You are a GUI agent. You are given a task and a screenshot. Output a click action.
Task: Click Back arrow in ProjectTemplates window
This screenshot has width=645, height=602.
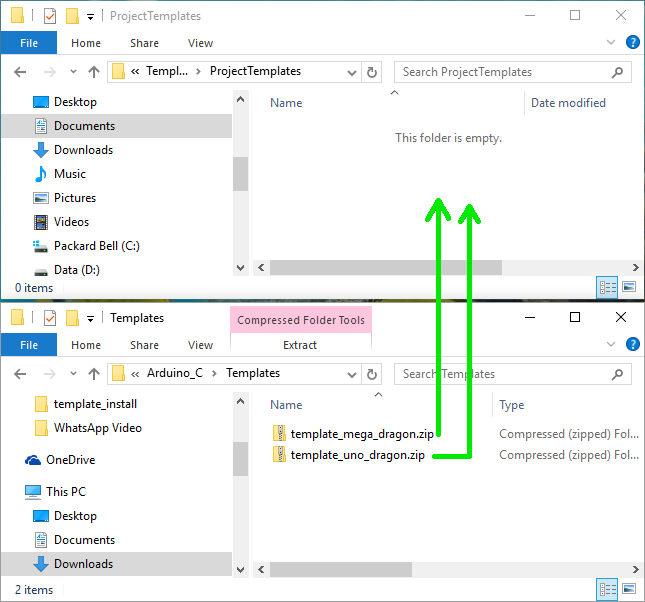tap(20, 72)
